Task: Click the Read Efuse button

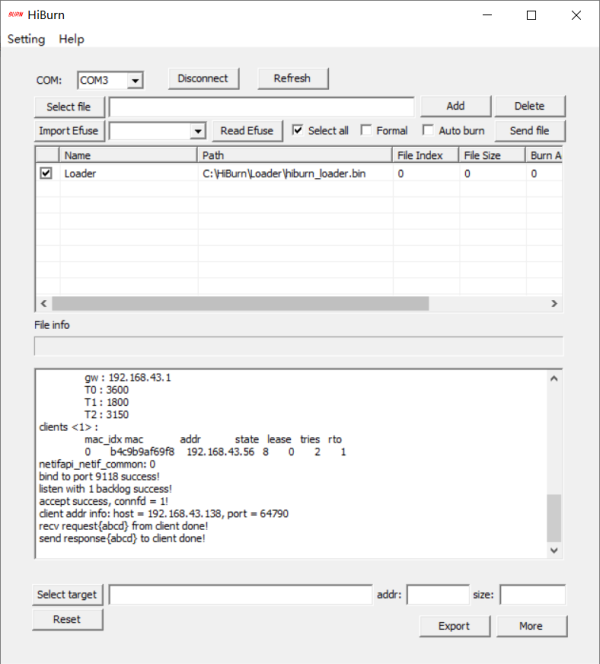Action: (x=247, y=131)
